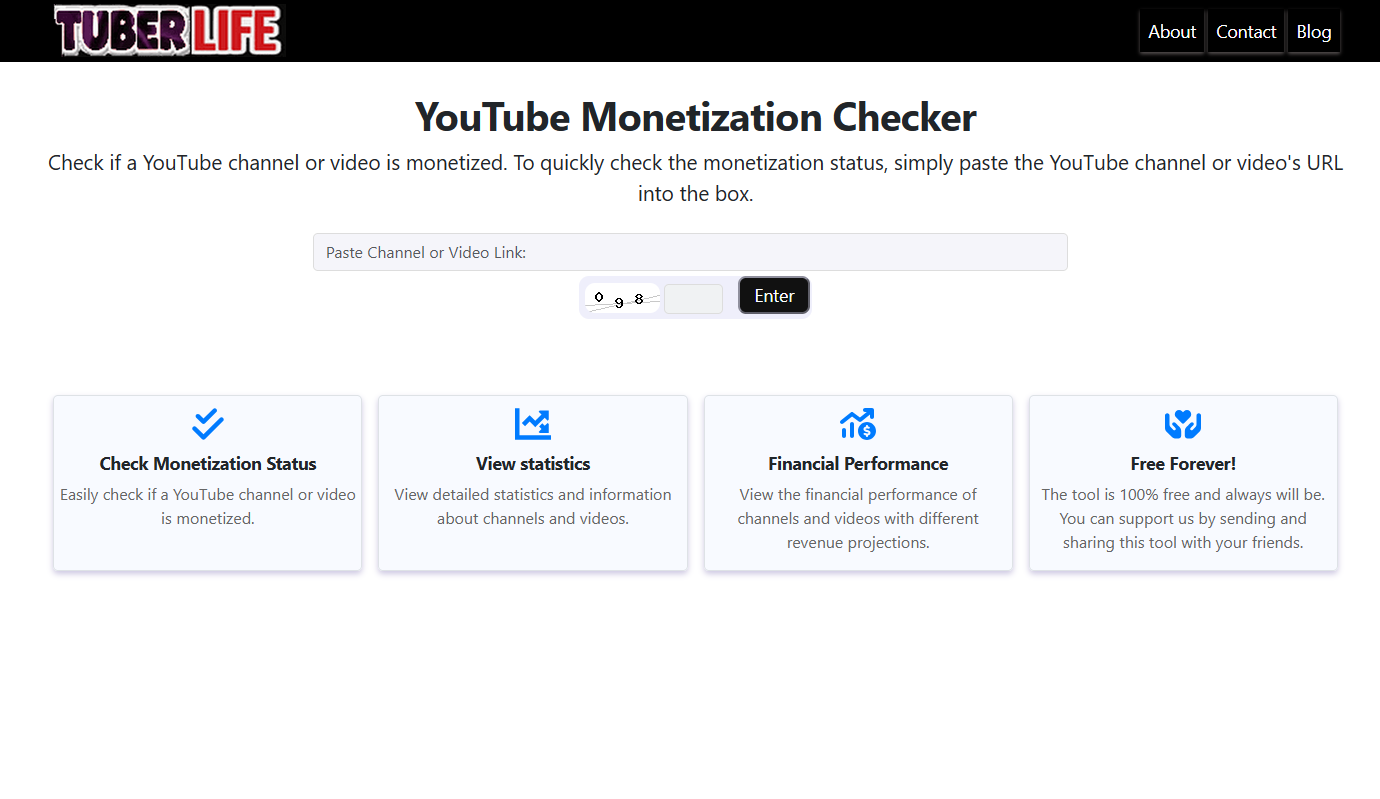Click the Check Monetization Status card title
The width and height of the screenshot is (1380, 799).
[x=208, y=464]
